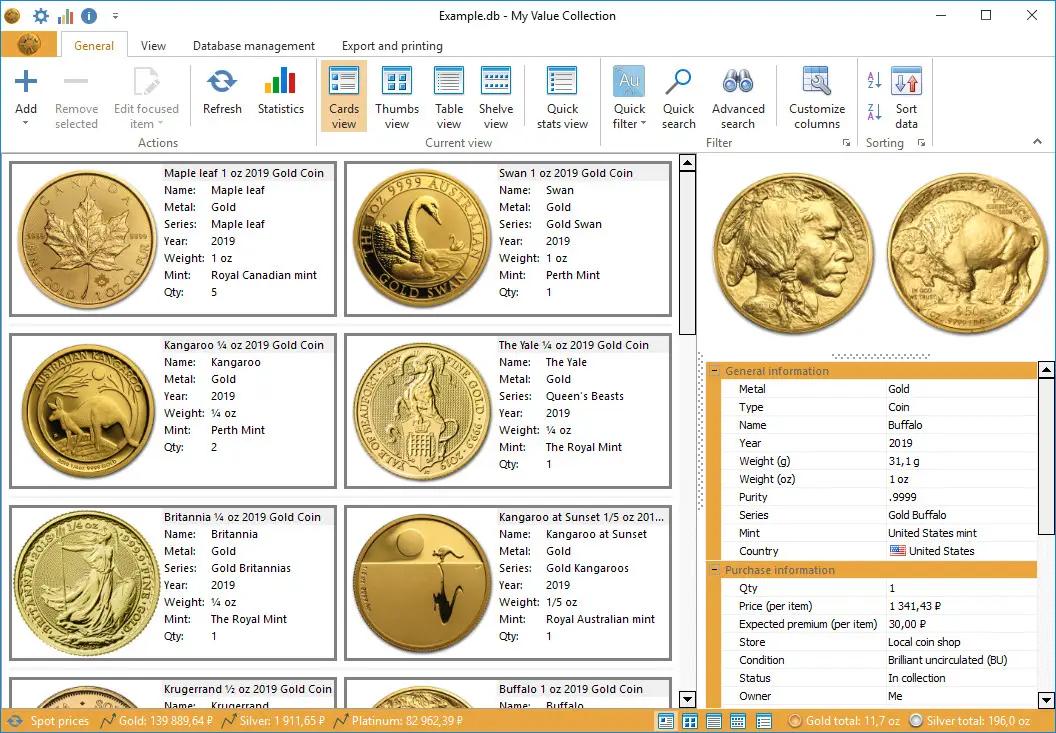Click the Remove selected button
The width and height of the screenshot is (1056, 733).
pyautogui.click(x=76, y=96)
